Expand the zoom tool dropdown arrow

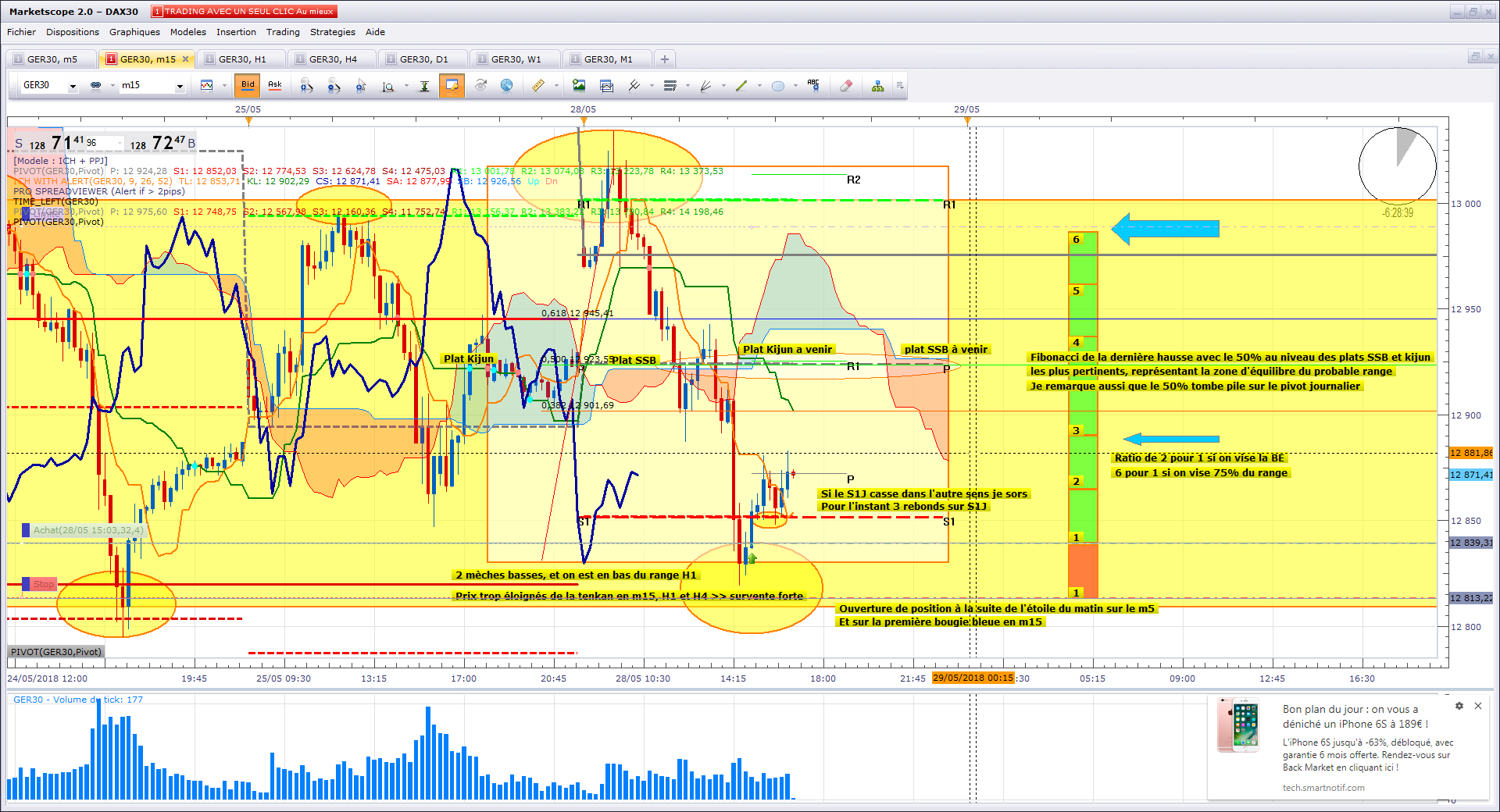[x=406, y=86]
